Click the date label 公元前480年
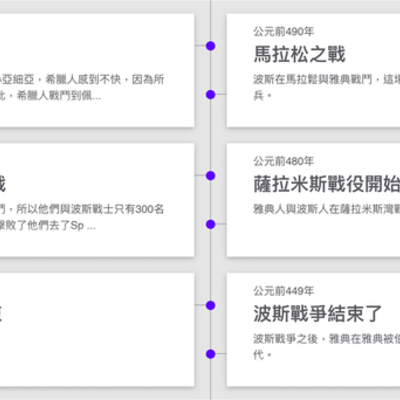The height and width of the screenshot is (400, 400). [284, 161]
